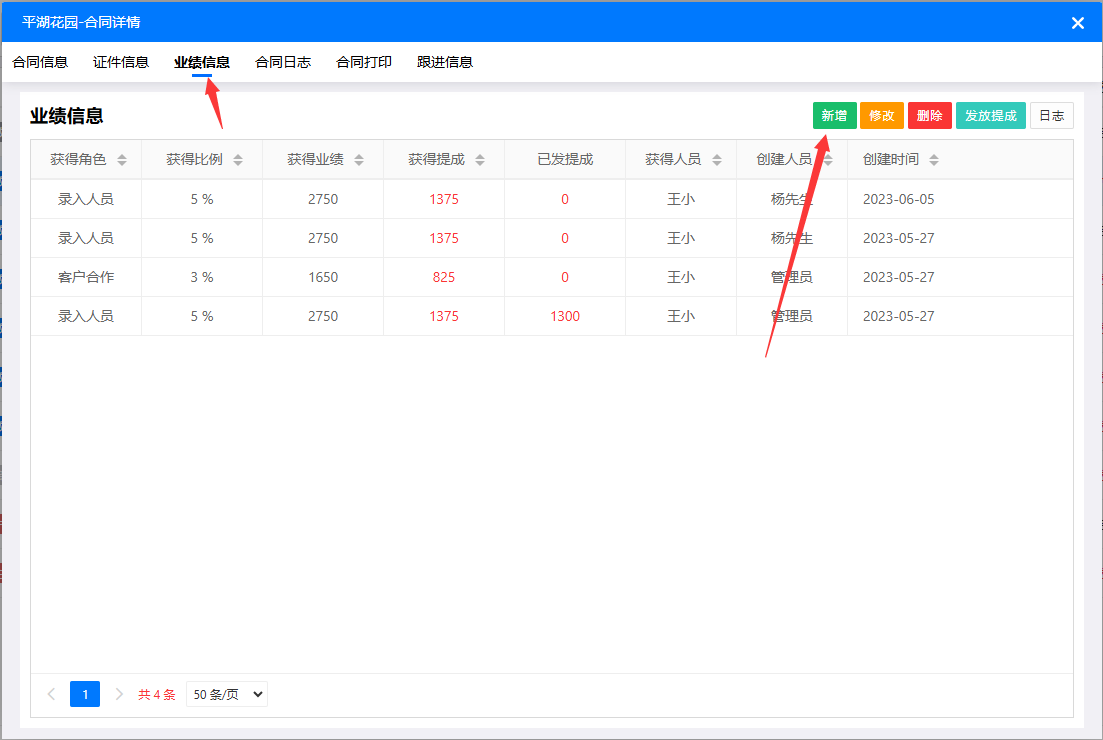Click the 发放提成 button
Viewport: 1103px width, 740px height.
point(990,116)
